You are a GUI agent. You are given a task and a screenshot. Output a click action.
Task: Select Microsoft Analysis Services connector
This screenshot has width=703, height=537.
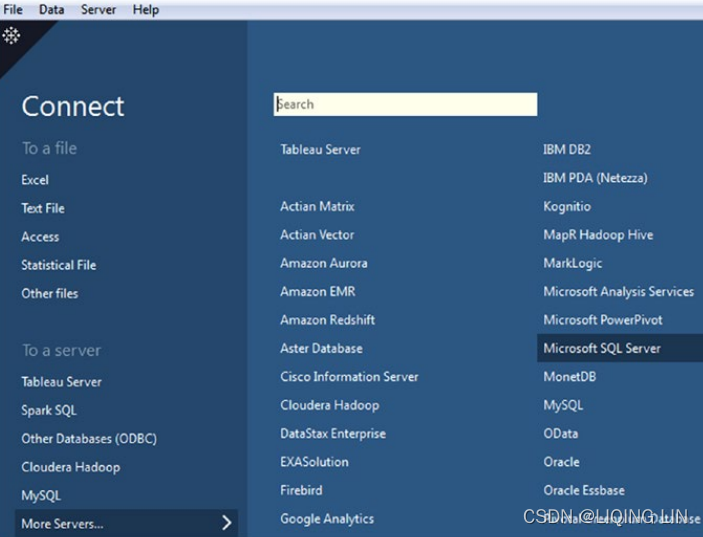(619, 292)
